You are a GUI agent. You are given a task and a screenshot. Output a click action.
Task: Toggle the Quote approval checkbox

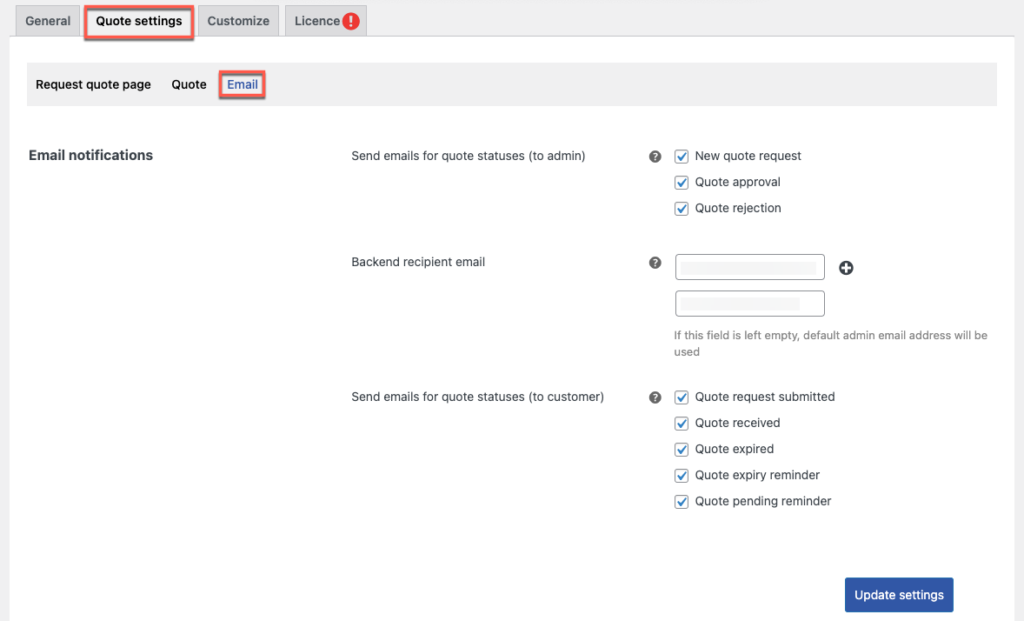coord(682,182)
